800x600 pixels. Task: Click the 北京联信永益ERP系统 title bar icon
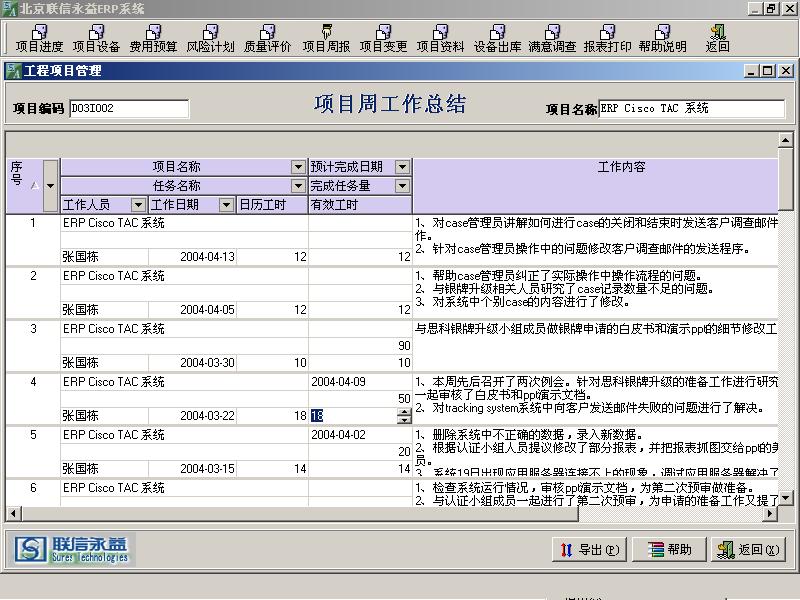tap(10, 8)
